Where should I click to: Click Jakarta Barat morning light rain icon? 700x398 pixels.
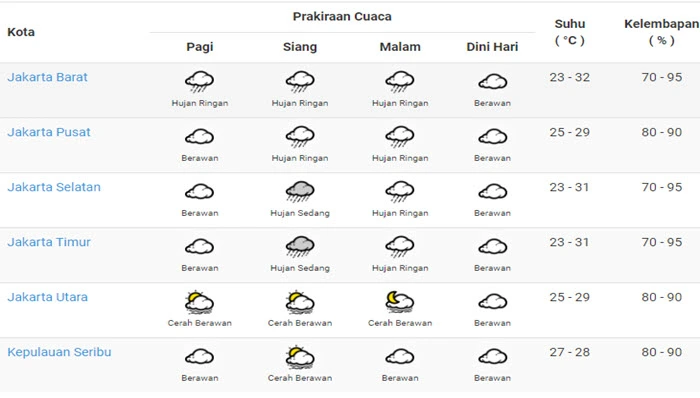tap(200, 82)
